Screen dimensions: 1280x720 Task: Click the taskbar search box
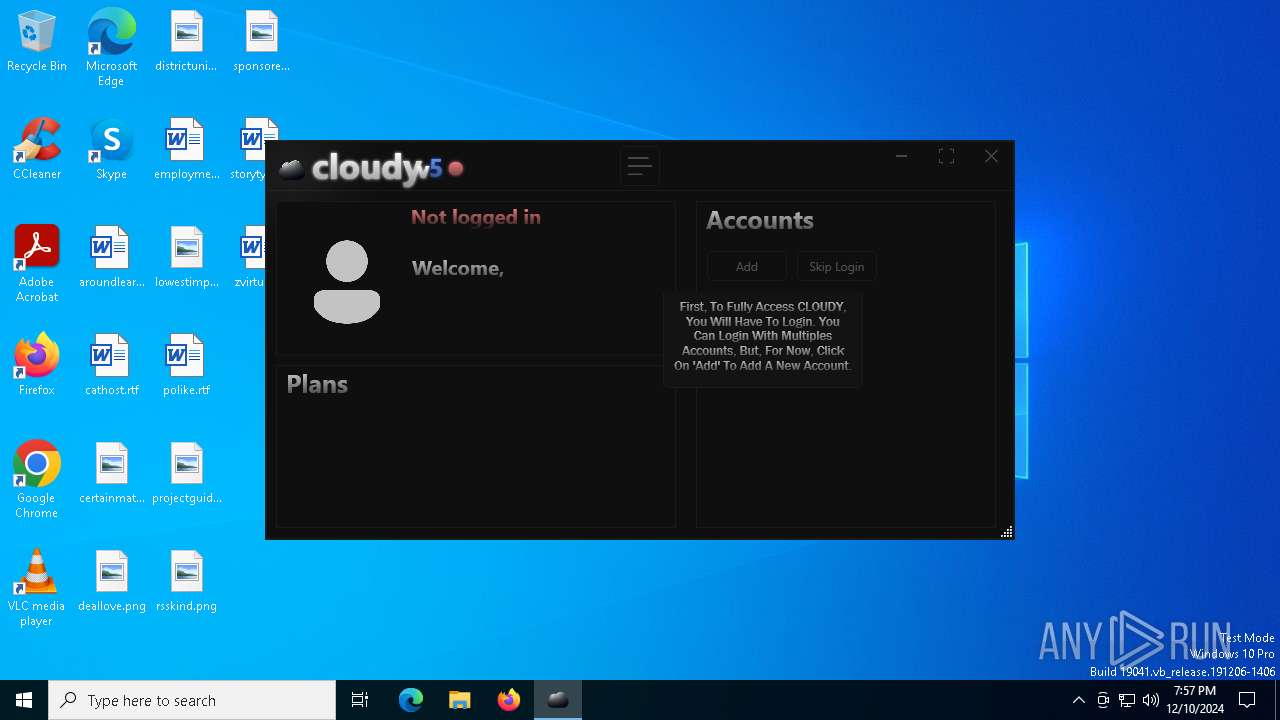coord(192,700)
